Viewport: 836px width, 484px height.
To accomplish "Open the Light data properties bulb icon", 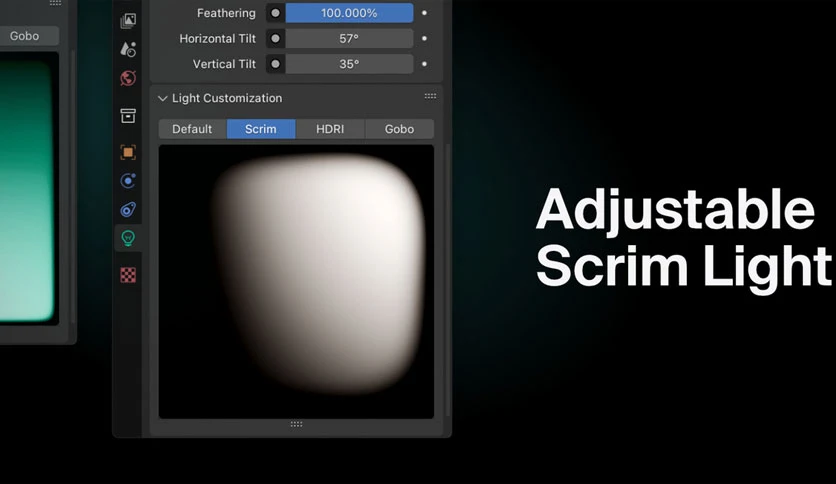I will 128,238.
